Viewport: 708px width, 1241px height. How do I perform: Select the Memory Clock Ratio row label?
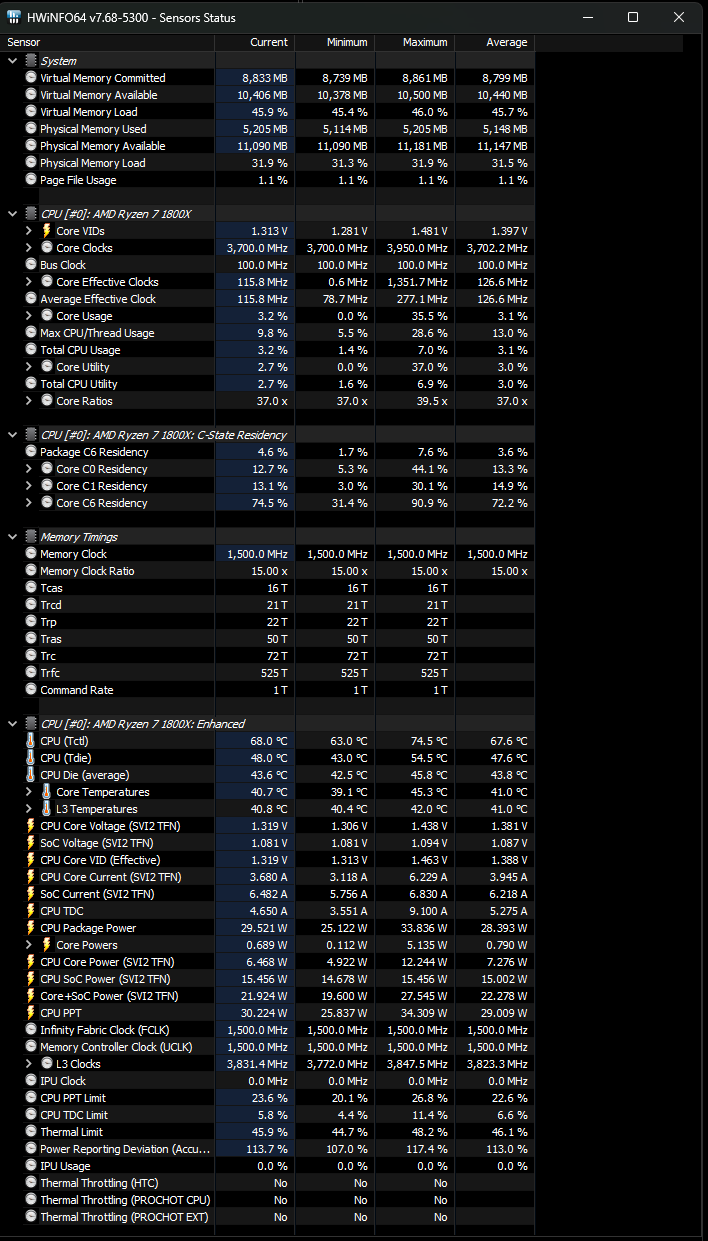click(87, 571)
